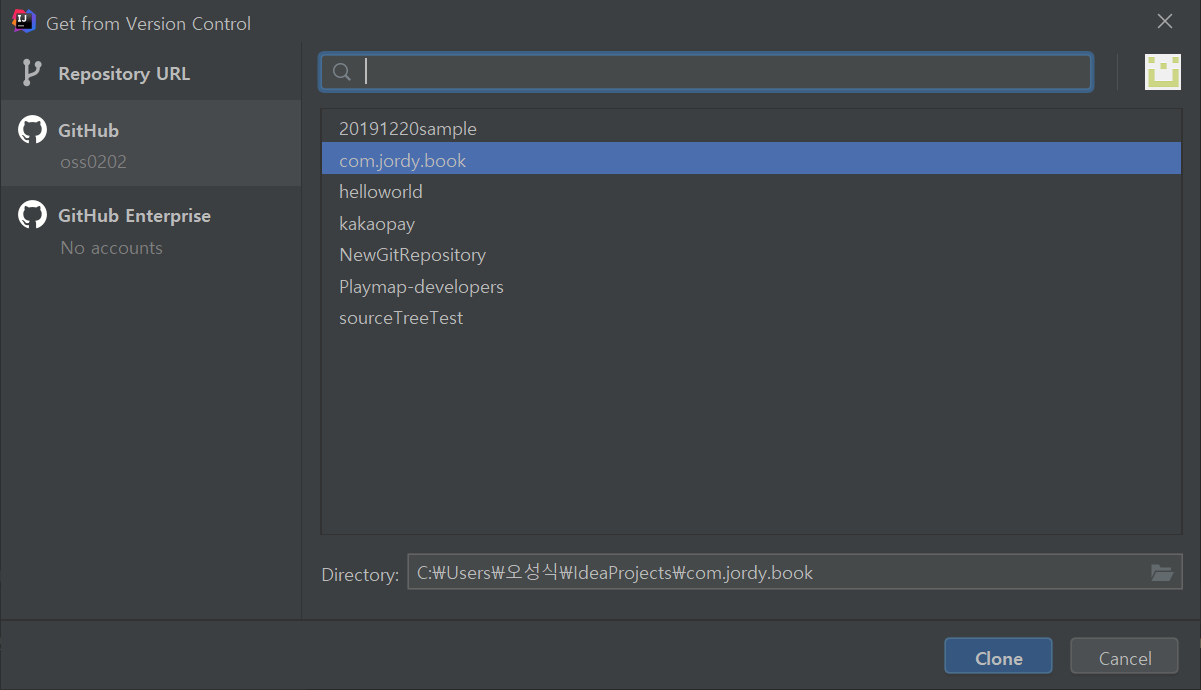The image size is (1201, 690).
Task: Select the sourceTreeTest repository
Action: tap(751, 317)
